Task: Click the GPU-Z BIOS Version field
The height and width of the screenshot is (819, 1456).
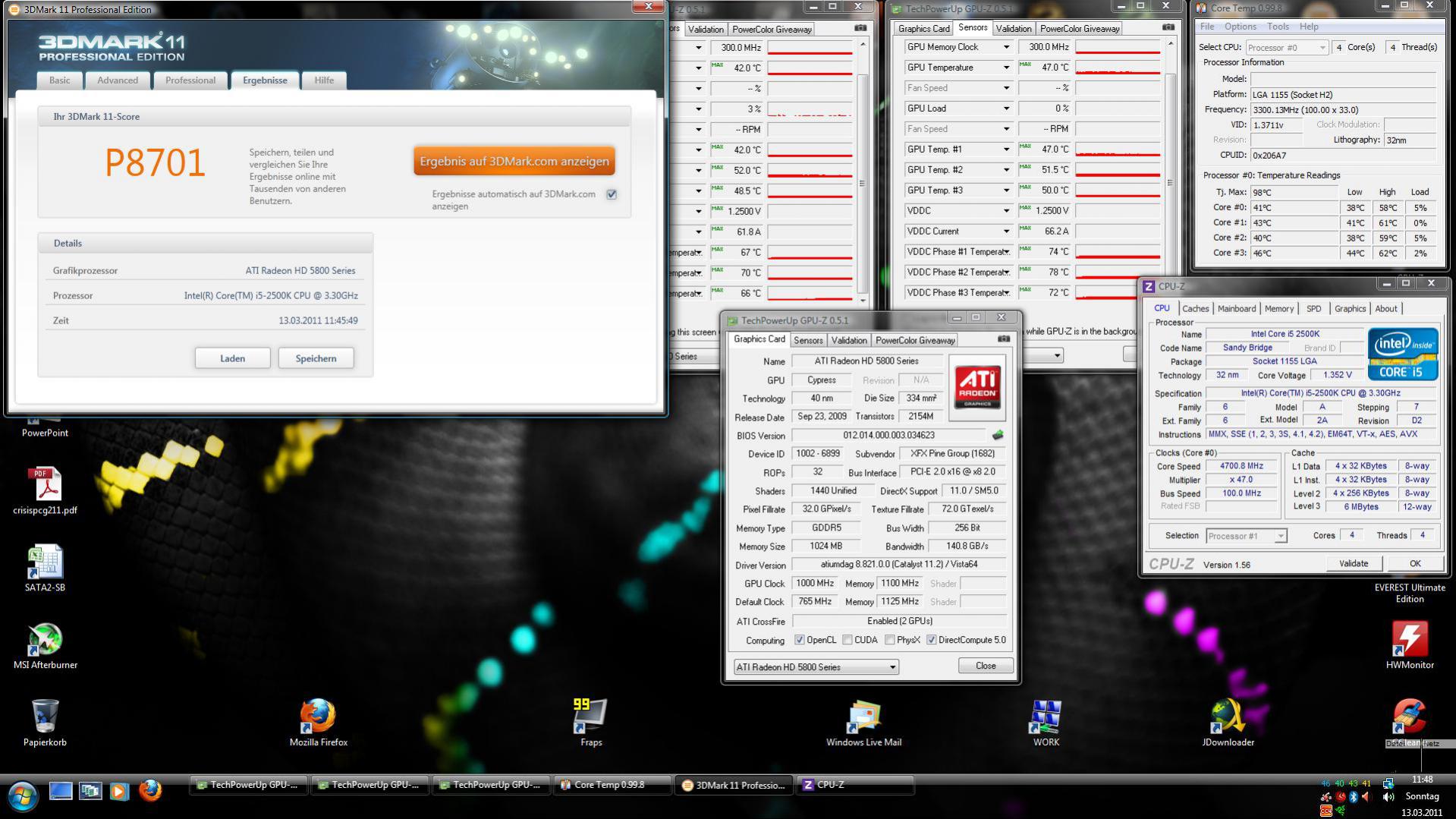Action: [x=888, y=435]
